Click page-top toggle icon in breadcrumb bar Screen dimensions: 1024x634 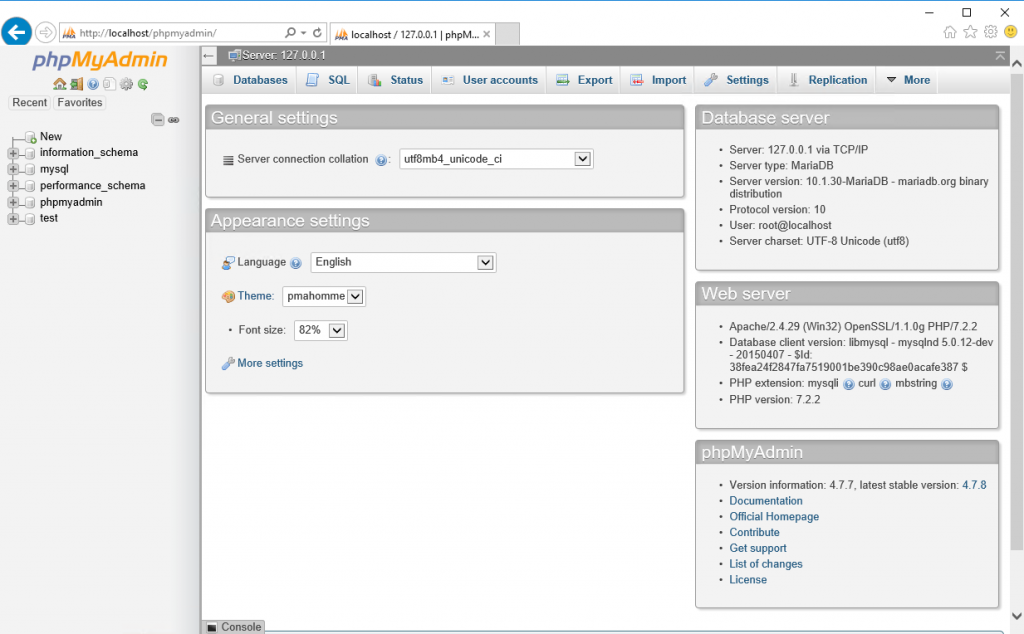1000,56
